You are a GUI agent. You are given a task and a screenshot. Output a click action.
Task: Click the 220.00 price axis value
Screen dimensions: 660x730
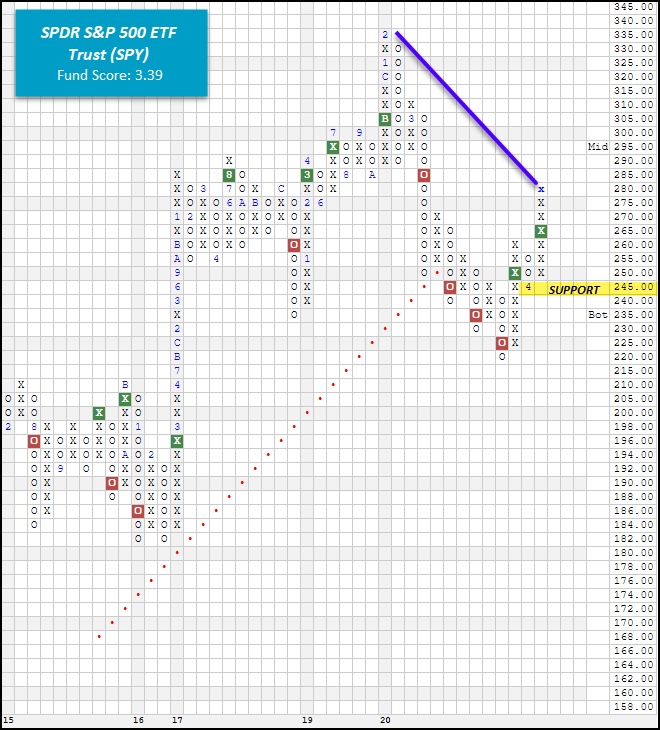point(633,357)
